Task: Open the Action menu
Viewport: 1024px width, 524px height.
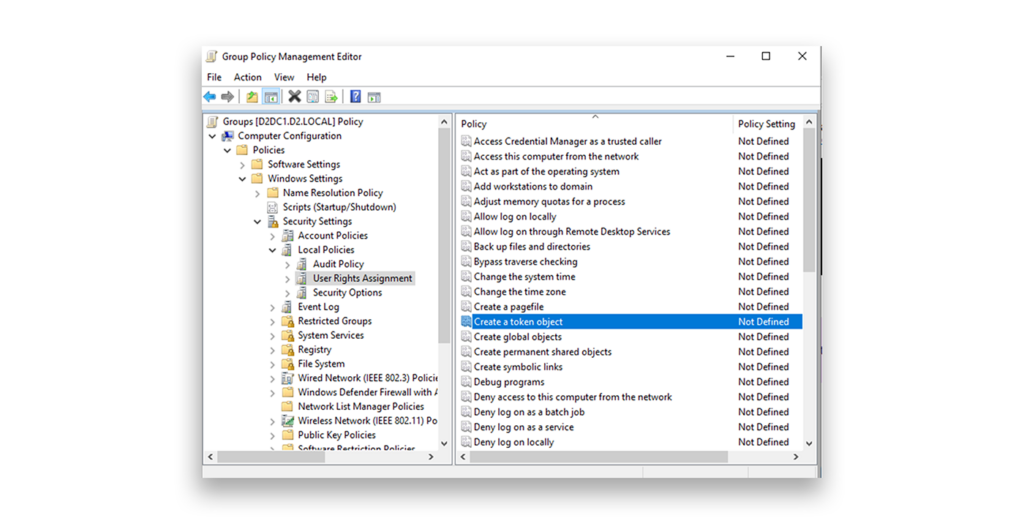Action: point(248,77)
